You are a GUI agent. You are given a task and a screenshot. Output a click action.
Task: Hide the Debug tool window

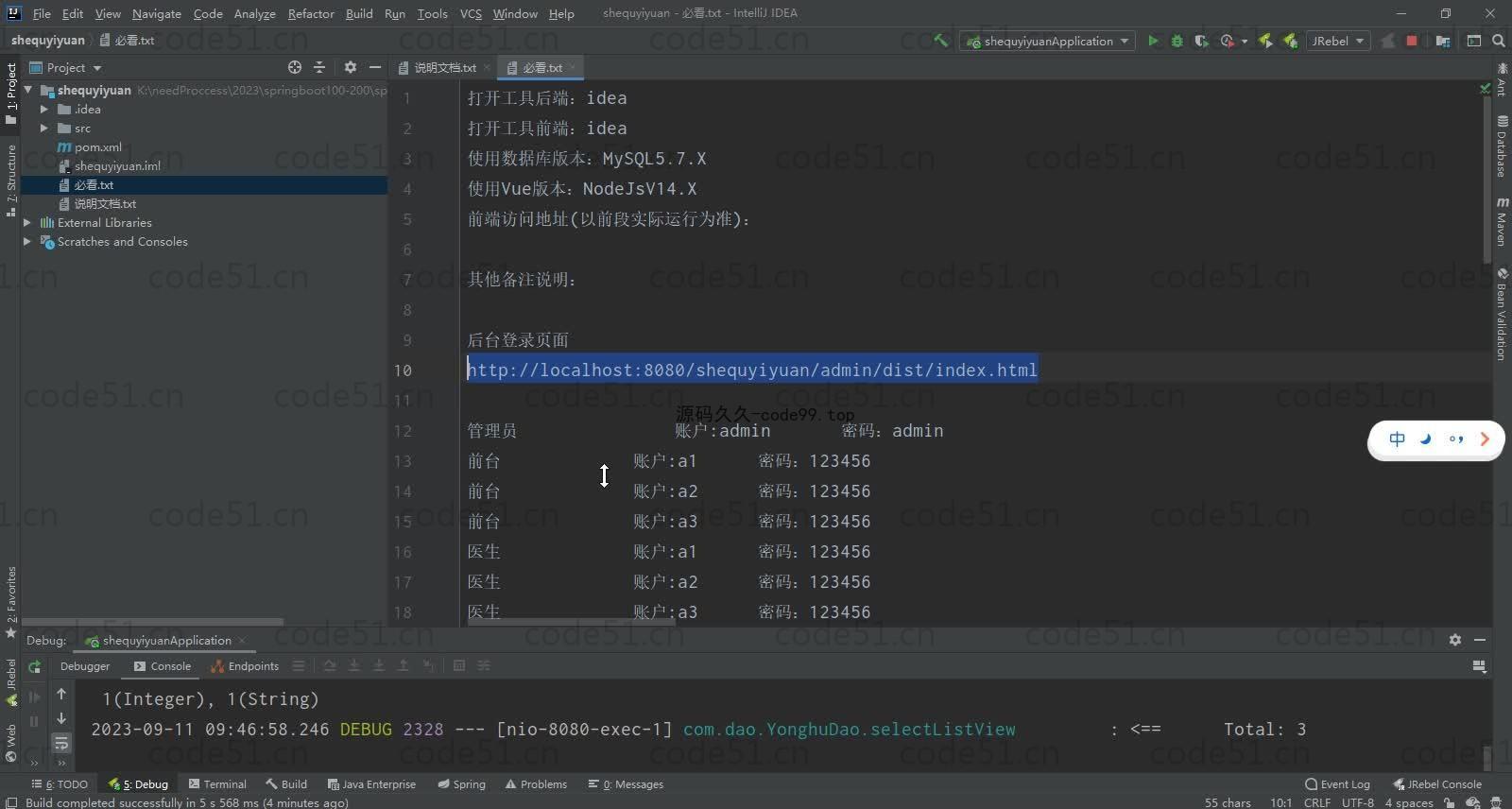point(1480,640)
